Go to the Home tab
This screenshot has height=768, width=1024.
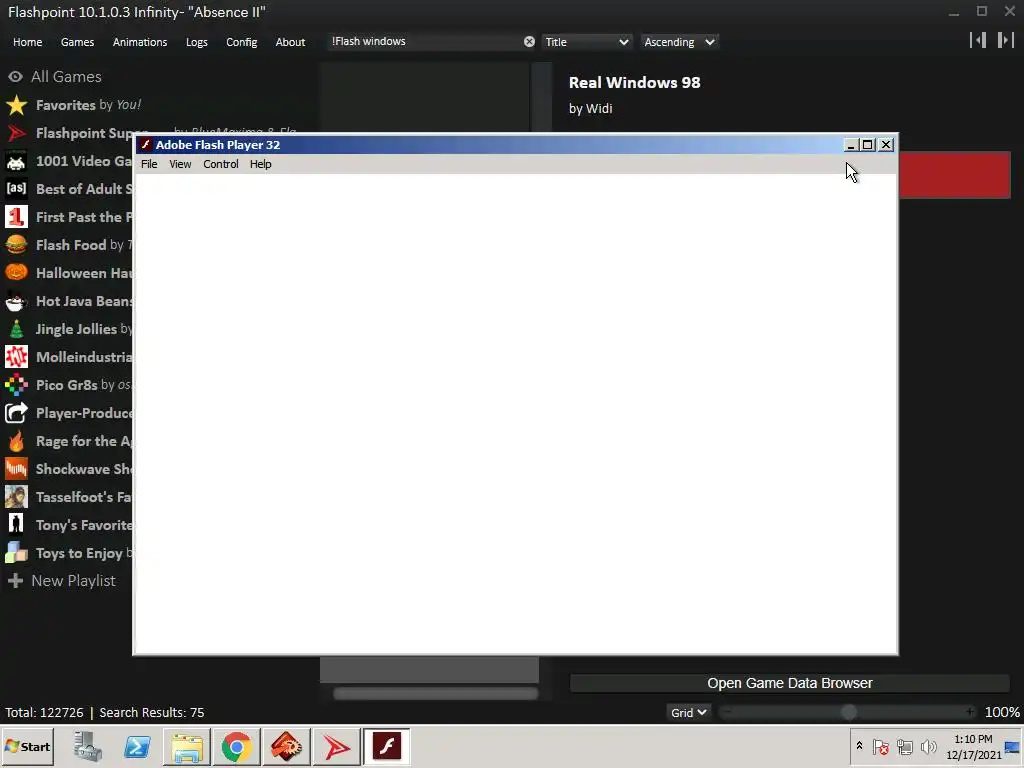pyautogui.click(x=27, y=42)
